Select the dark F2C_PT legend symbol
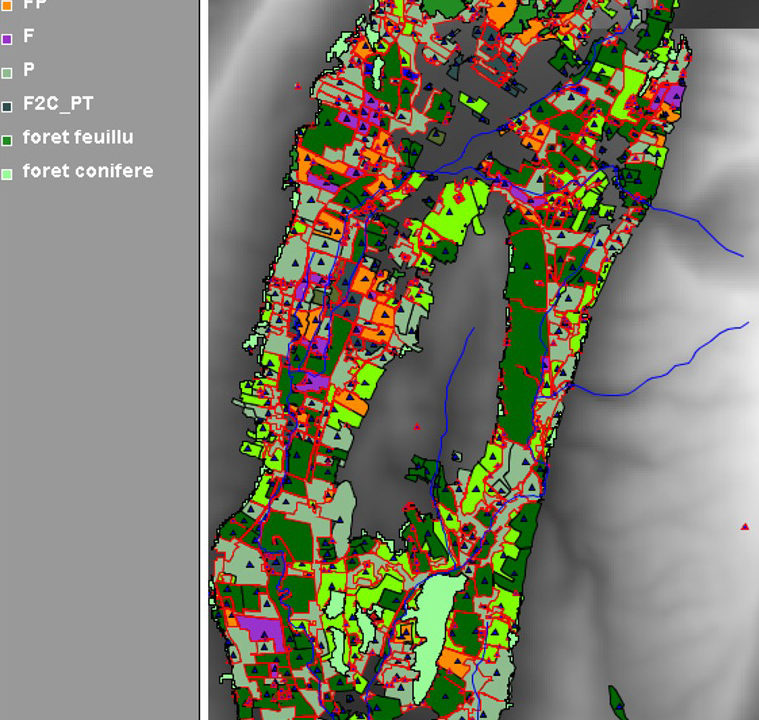This screenshot has width=759, height=720. coord(7,106)
